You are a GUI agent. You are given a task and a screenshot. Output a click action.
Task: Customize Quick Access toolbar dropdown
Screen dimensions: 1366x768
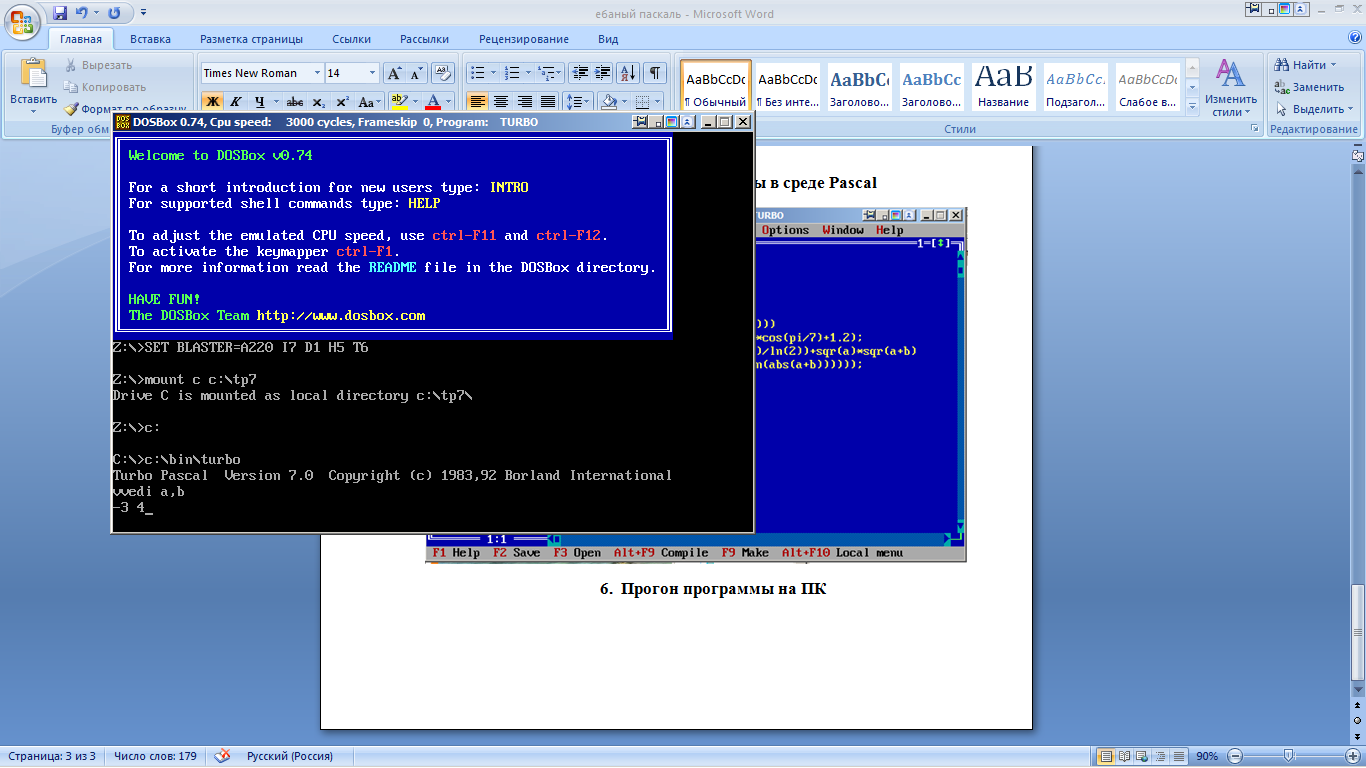click(143, 13)
